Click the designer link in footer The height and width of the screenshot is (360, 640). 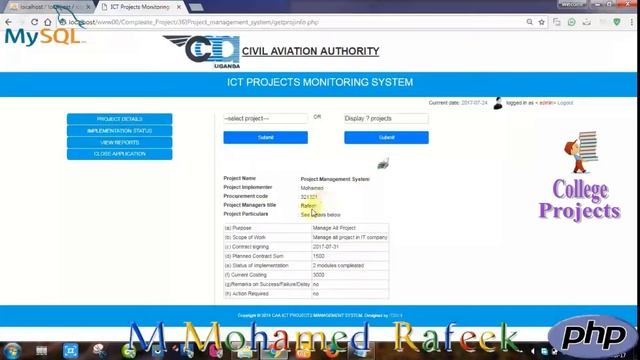pyautogui.click(x=396, y=316)
